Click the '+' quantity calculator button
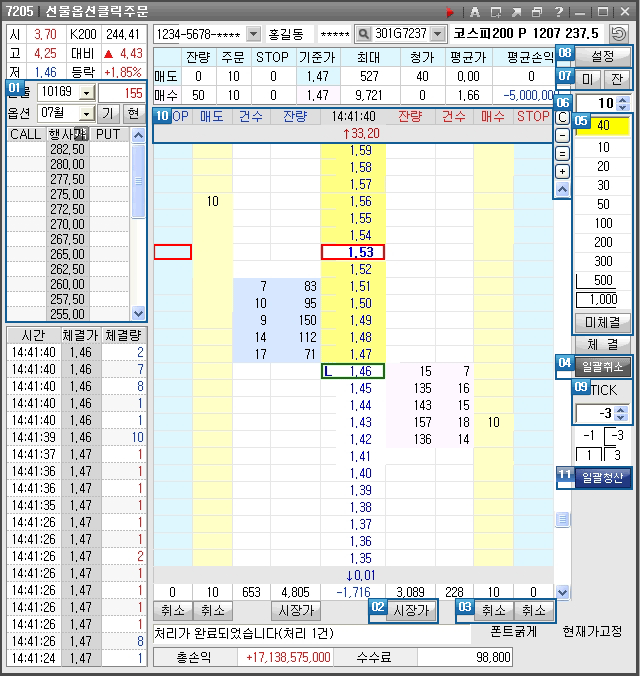This screenshot has width=640, height=676. point(563,171)
